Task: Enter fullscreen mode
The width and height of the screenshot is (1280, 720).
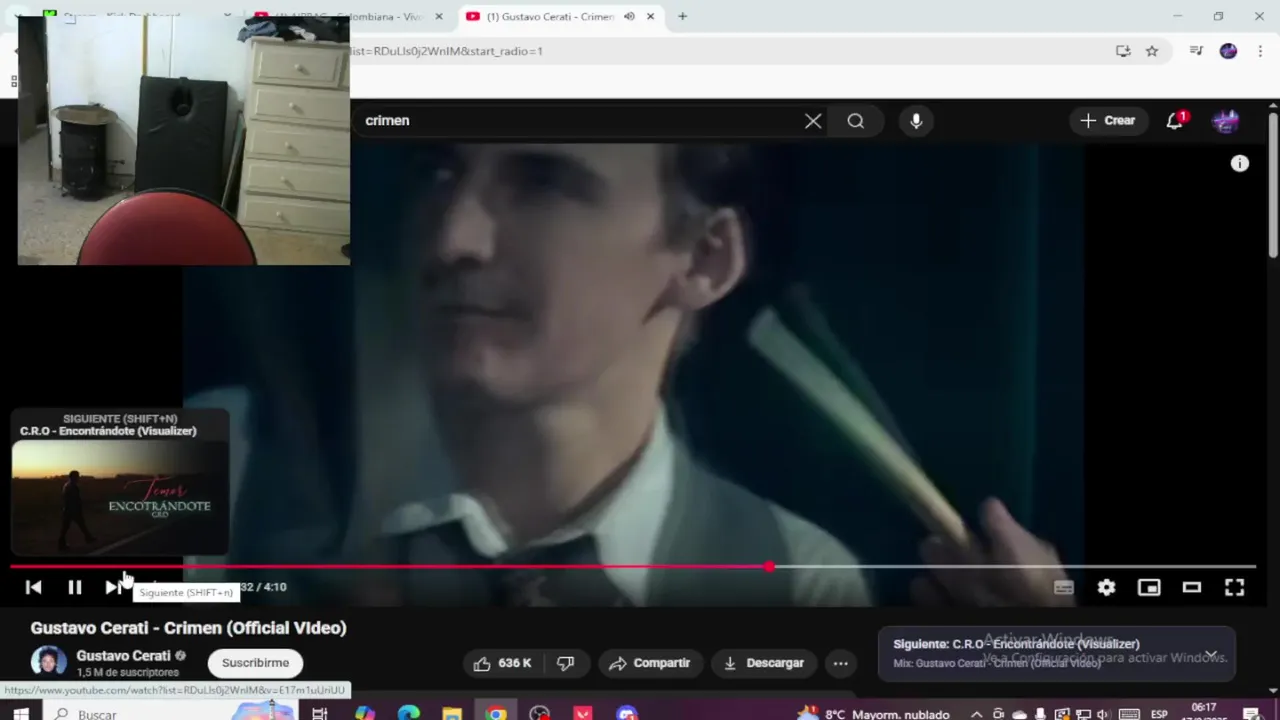Action: click(1235, 588)
